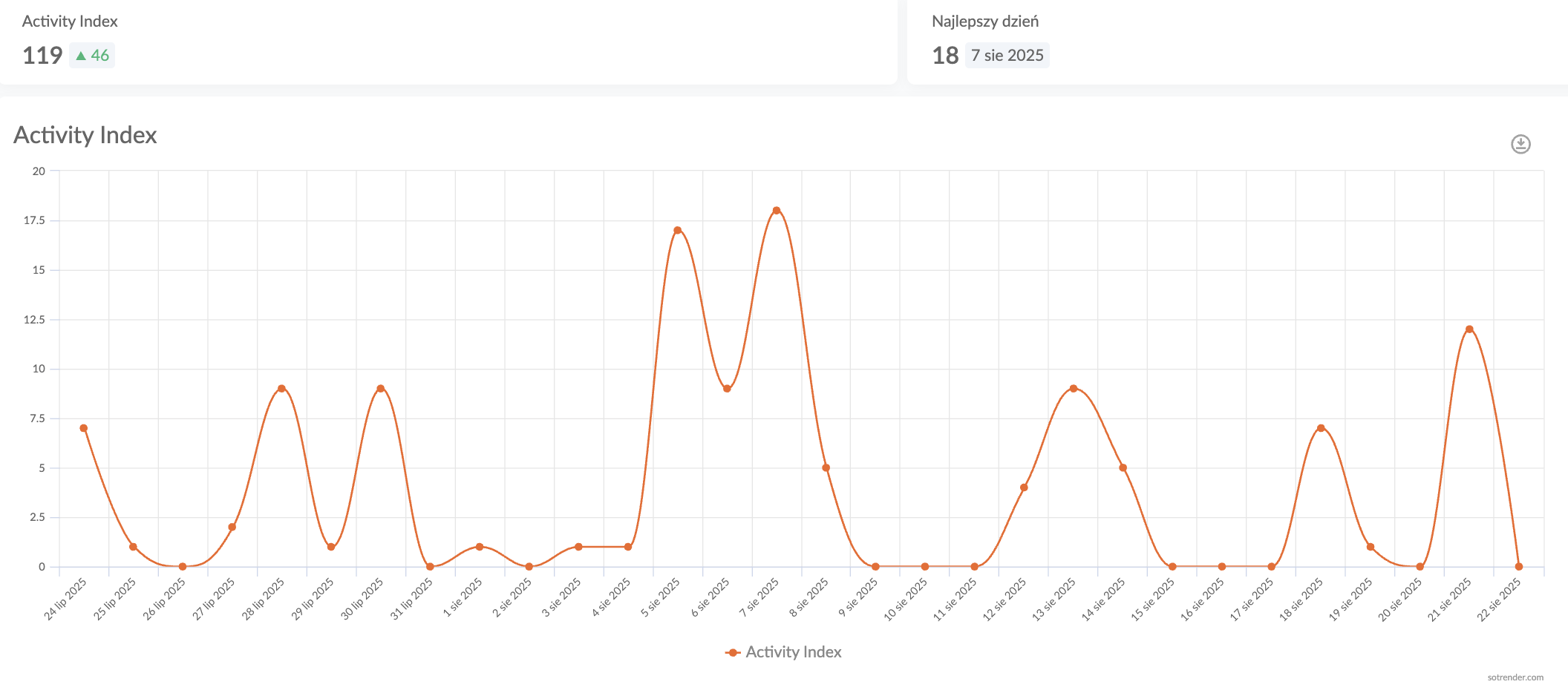This screenshot has width=1568, height=693.
Task: Click the green increase triangle icon
Action: 81,55
